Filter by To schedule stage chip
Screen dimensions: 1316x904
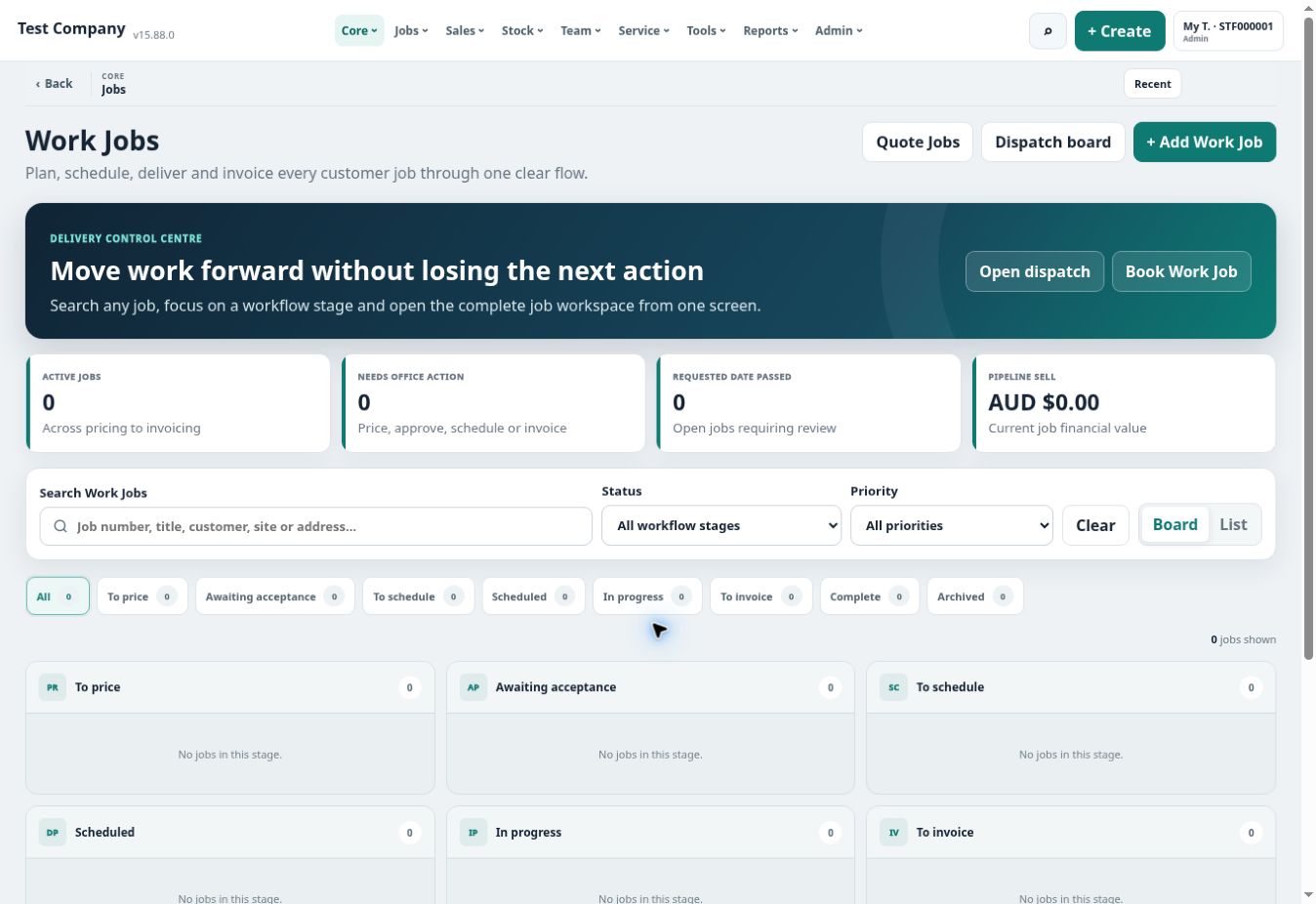(418, 596)
